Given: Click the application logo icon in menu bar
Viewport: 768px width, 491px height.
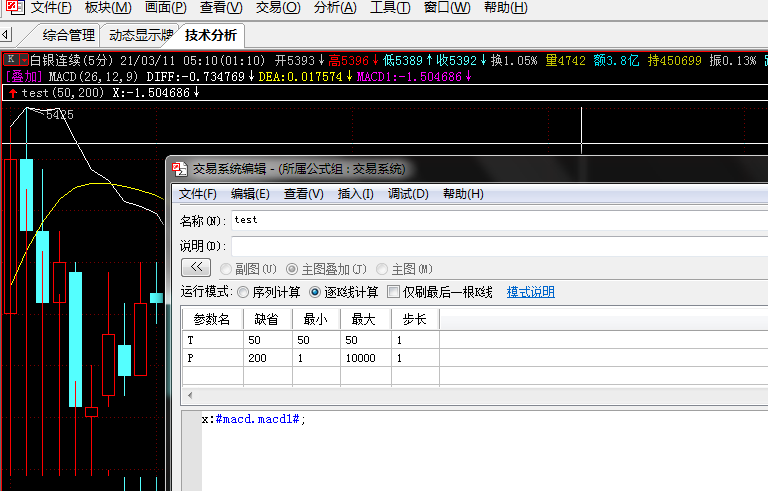Looking at the screenshot, I should click(x=15, y=7).
